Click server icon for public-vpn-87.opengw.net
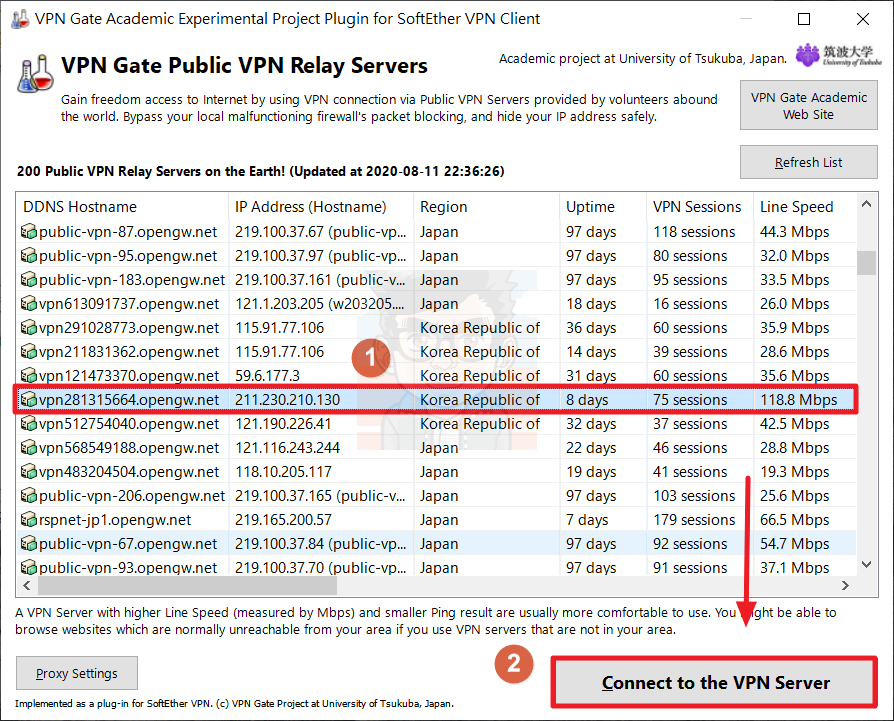The width and height of the screenshot is (894, 721). coord(29,232)
